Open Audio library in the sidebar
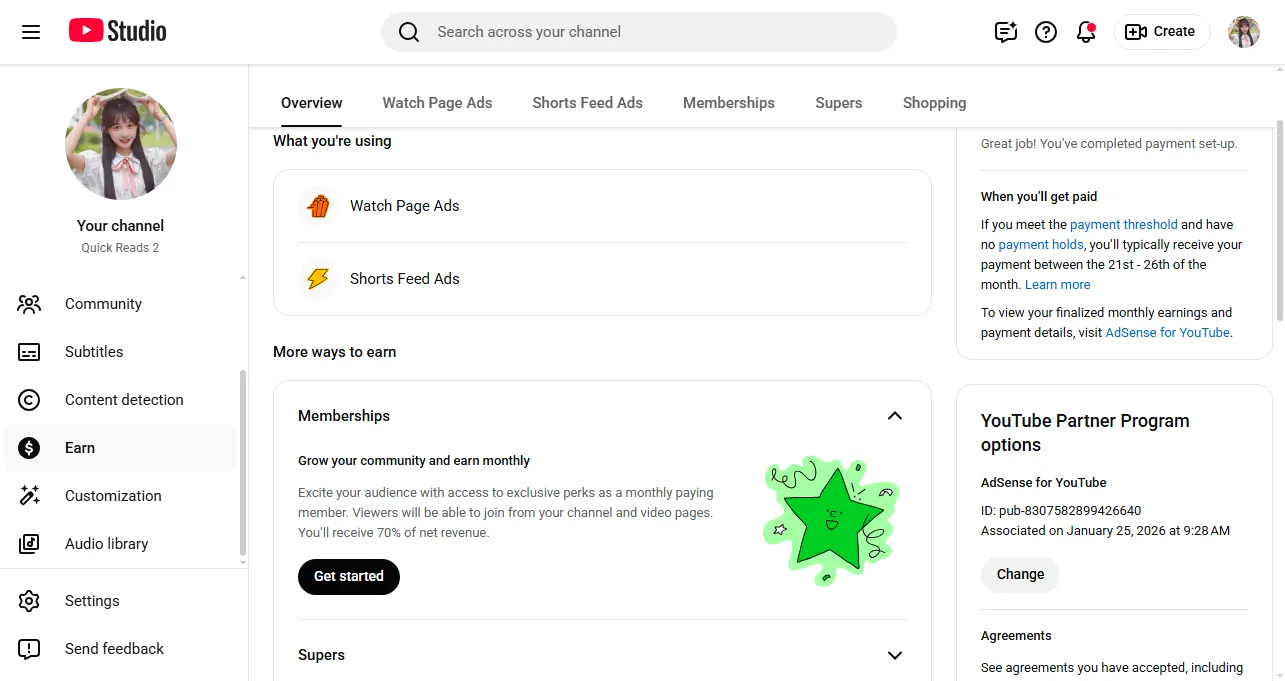The image size is (1285, 681). (121, 544)
